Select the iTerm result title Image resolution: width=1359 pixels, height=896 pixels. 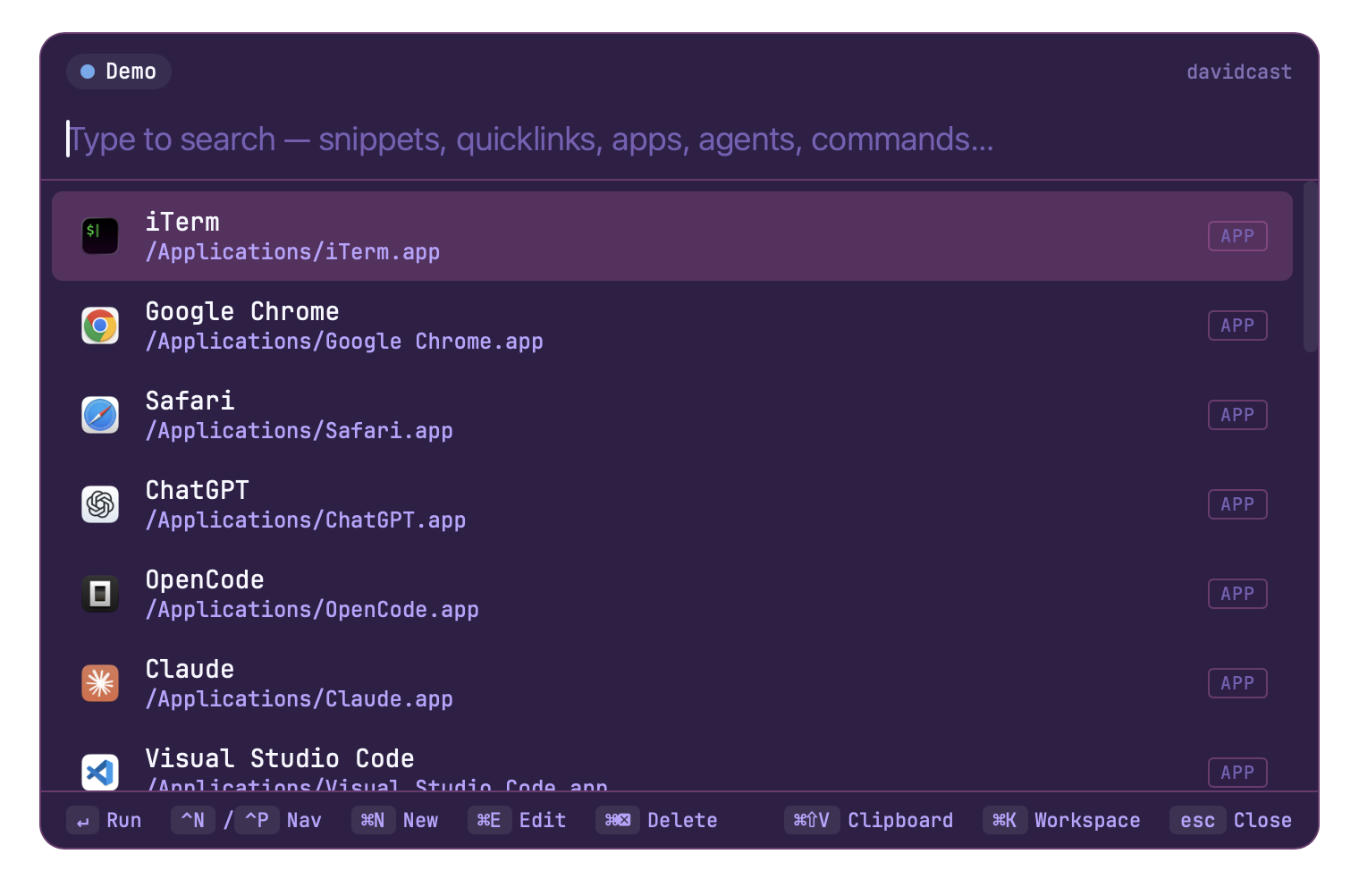point(182,222)
